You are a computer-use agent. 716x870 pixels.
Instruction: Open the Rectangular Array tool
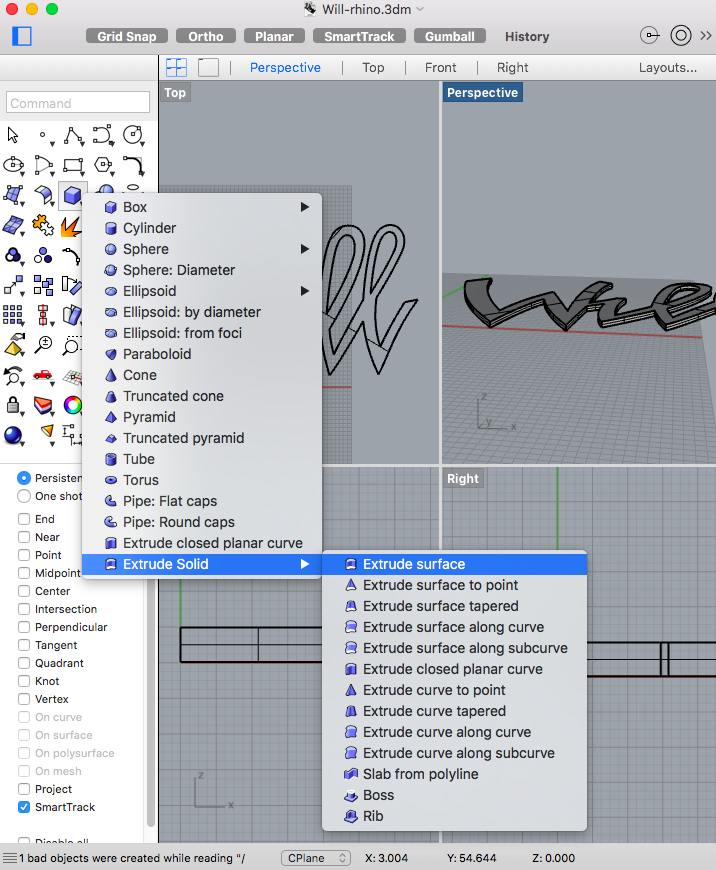pyautogui.click(x=13, y=315)
